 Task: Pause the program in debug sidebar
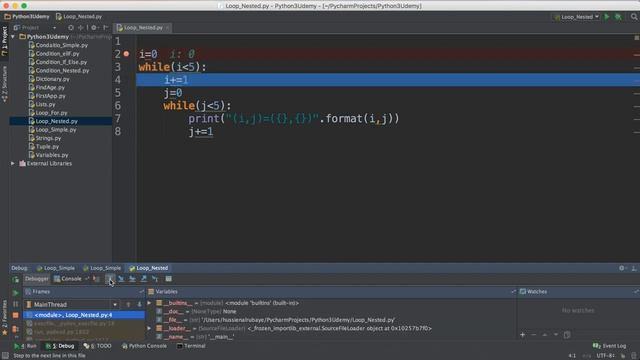tap(16, 304)
